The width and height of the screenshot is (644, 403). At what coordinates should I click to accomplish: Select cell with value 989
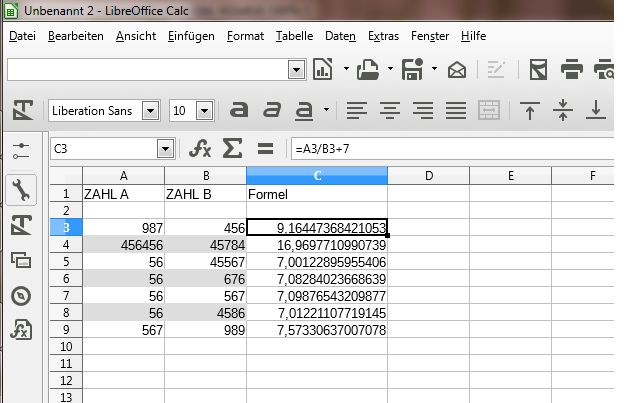(x=205, y=330)
